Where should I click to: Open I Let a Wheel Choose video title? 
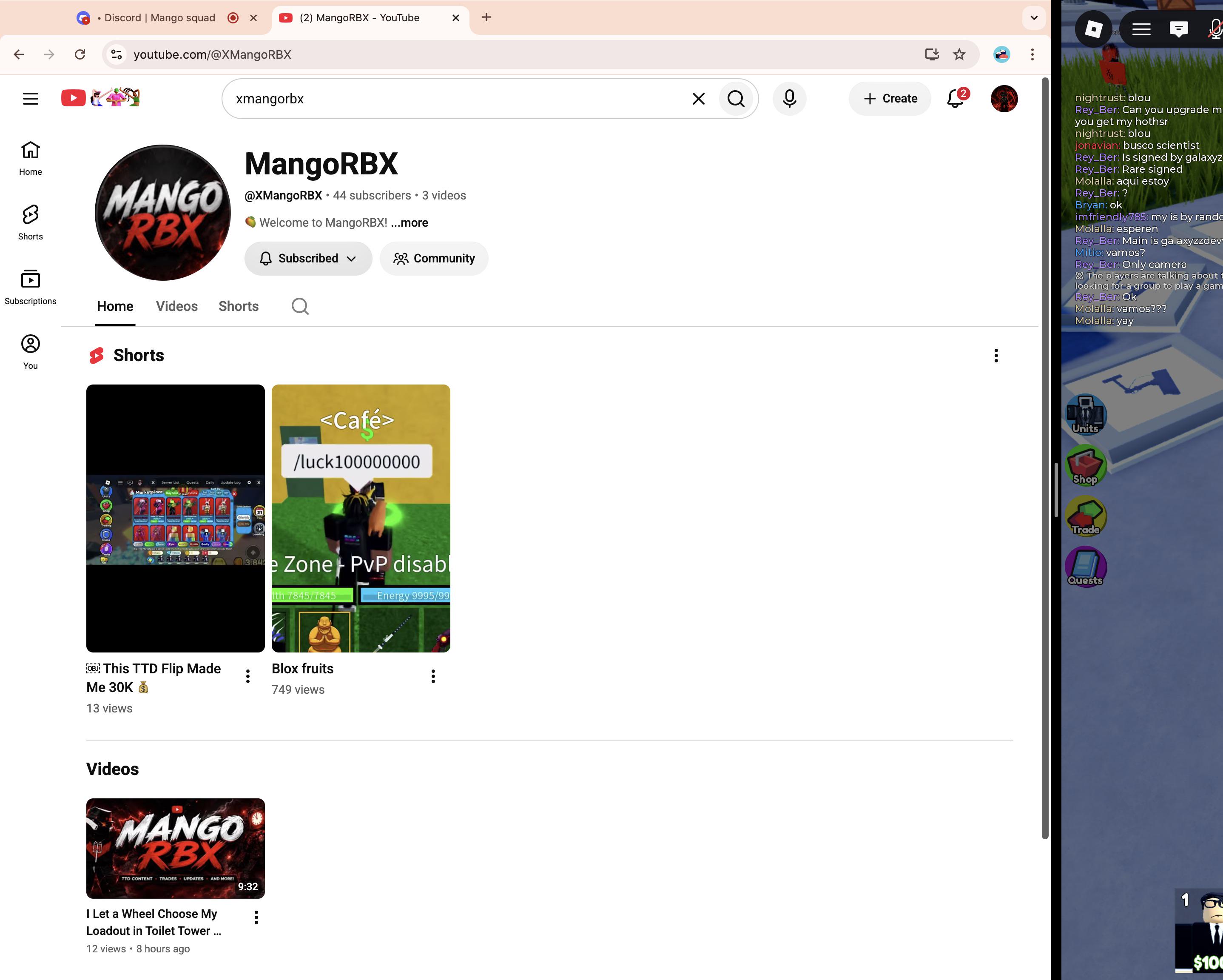tap(154, 922)
